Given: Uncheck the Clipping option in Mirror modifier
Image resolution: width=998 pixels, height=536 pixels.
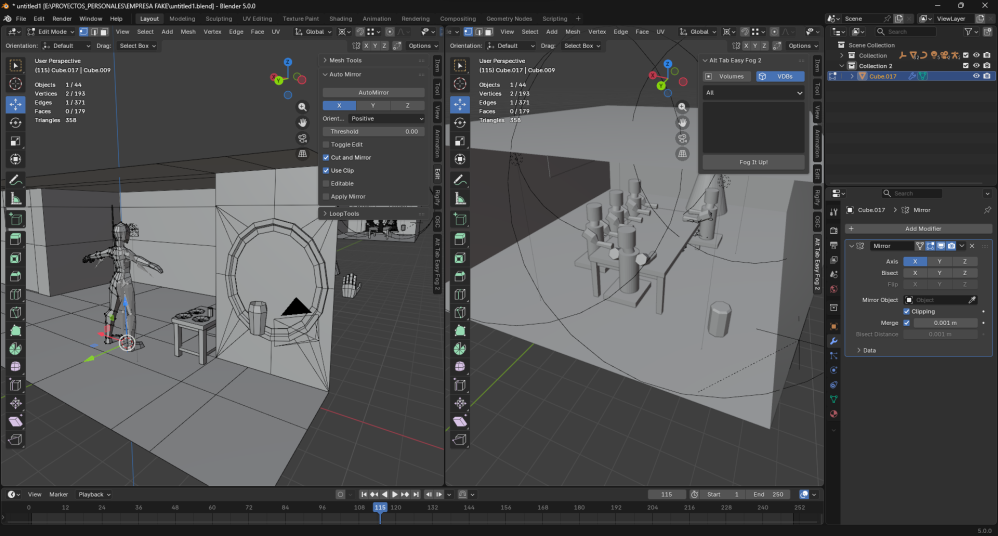Looking at the screenshot, I should click(x=907, y=311).
